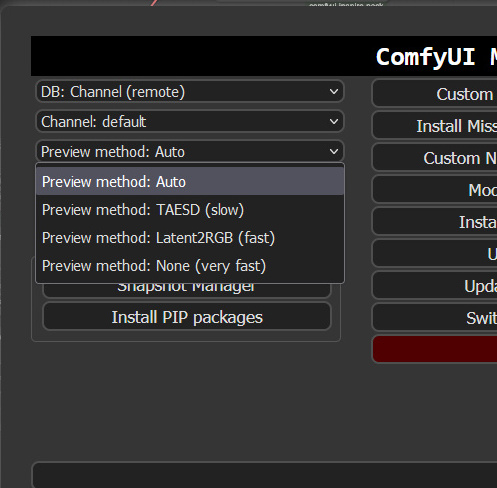Choose Preview method: Latent2RGB (fast)

(190, 238)
